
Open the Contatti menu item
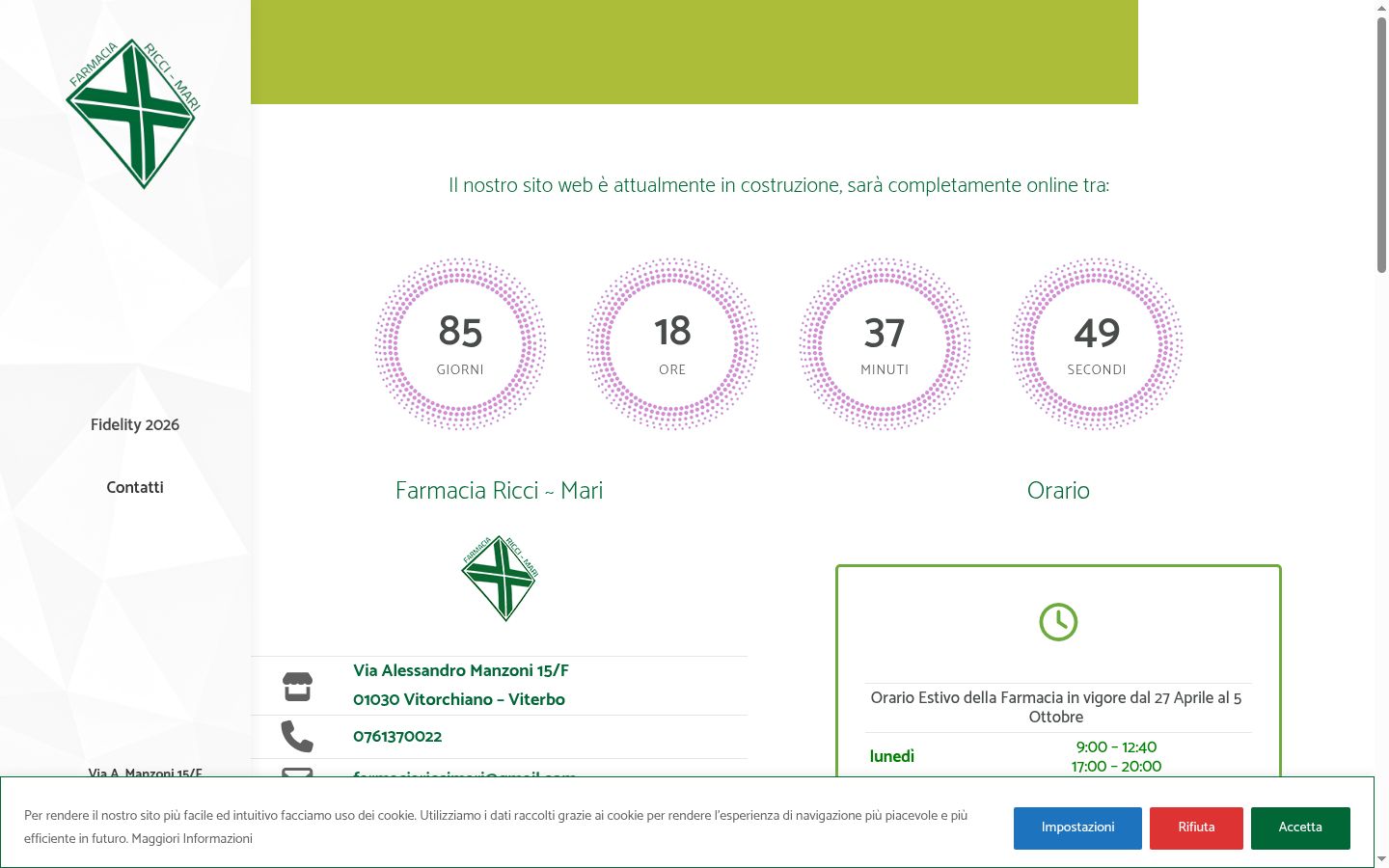(x=135, y=488)
